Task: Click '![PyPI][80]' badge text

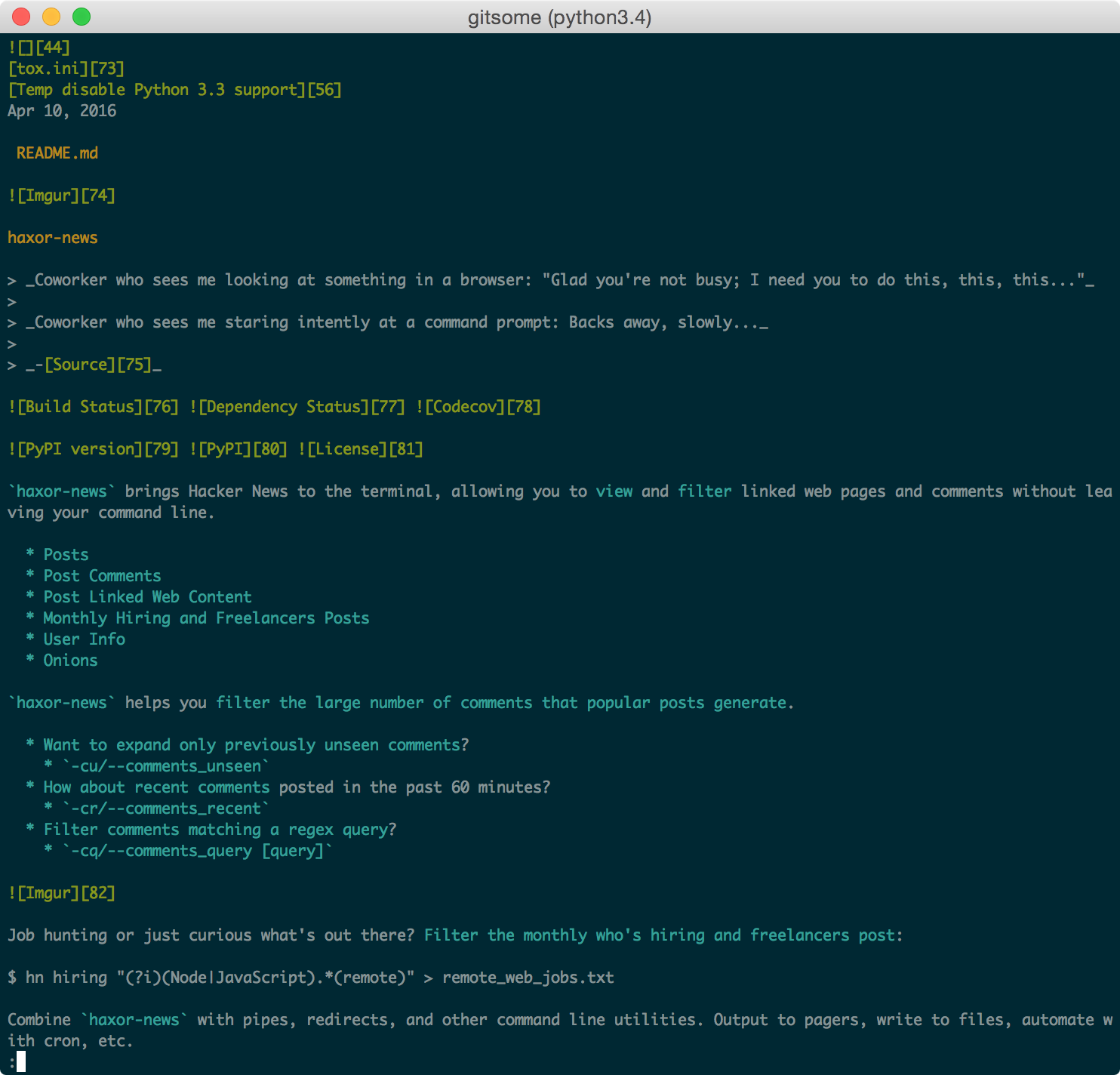Action: point(238,449)
